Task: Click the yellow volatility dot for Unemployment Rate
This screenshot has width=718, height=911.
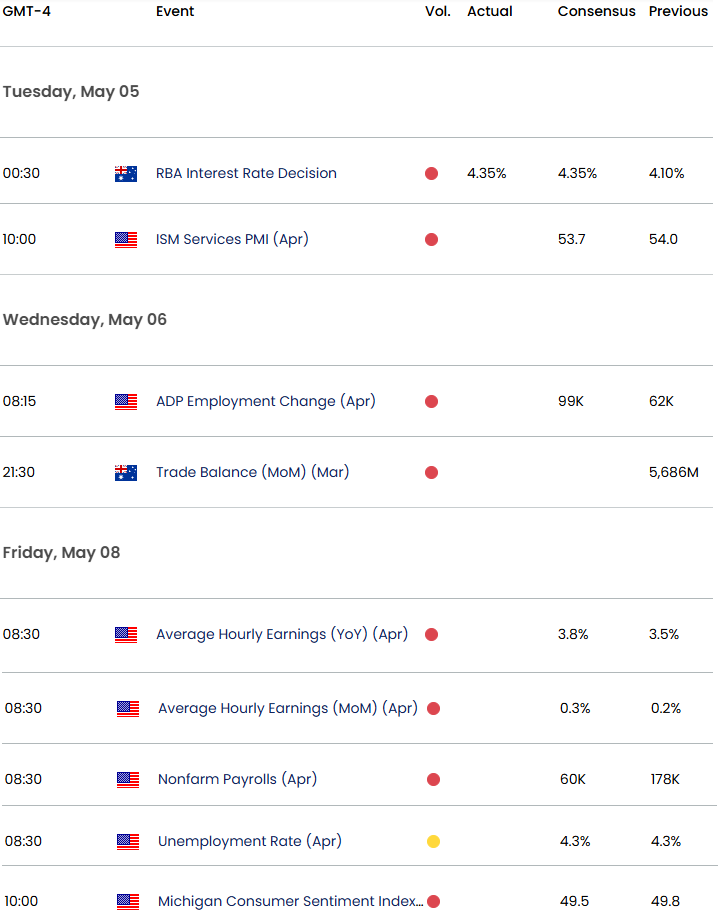Action: click(x=433, y=841)
